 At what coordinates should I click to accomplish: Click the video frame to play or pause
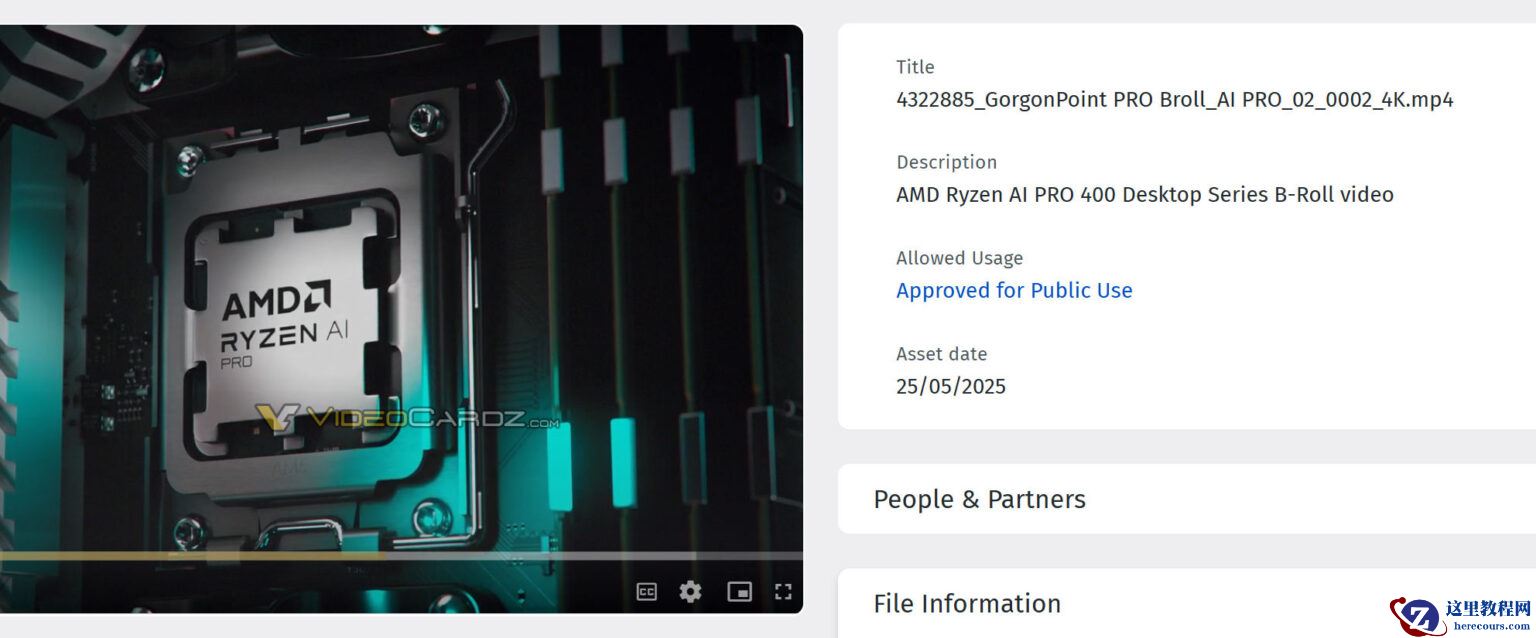(401, 290)
